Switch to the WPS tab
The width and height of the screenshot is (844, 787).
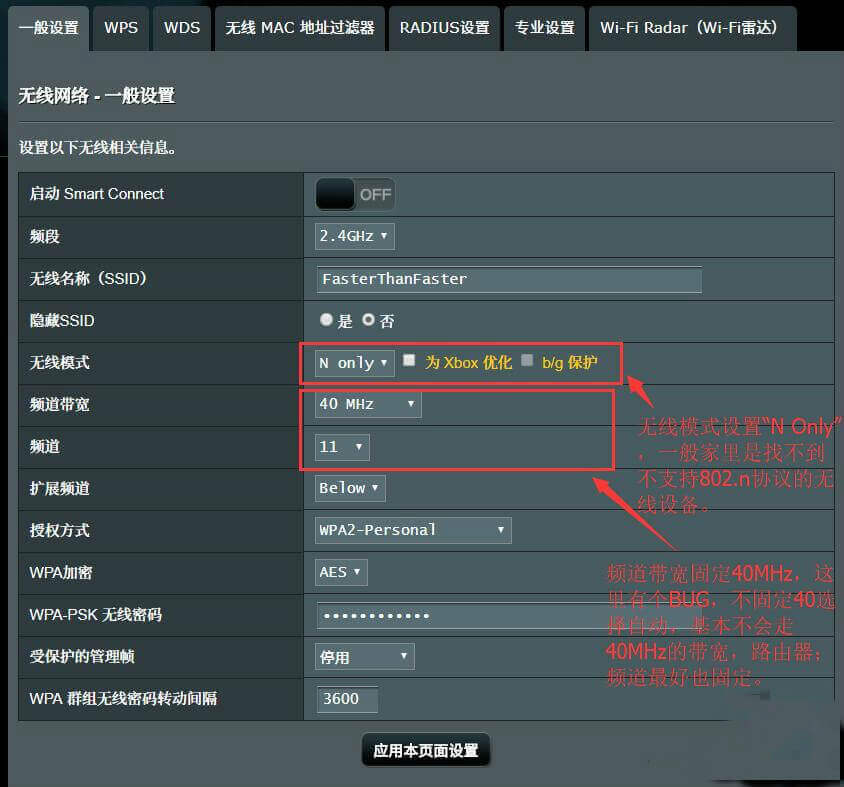[x=120, y=28]
